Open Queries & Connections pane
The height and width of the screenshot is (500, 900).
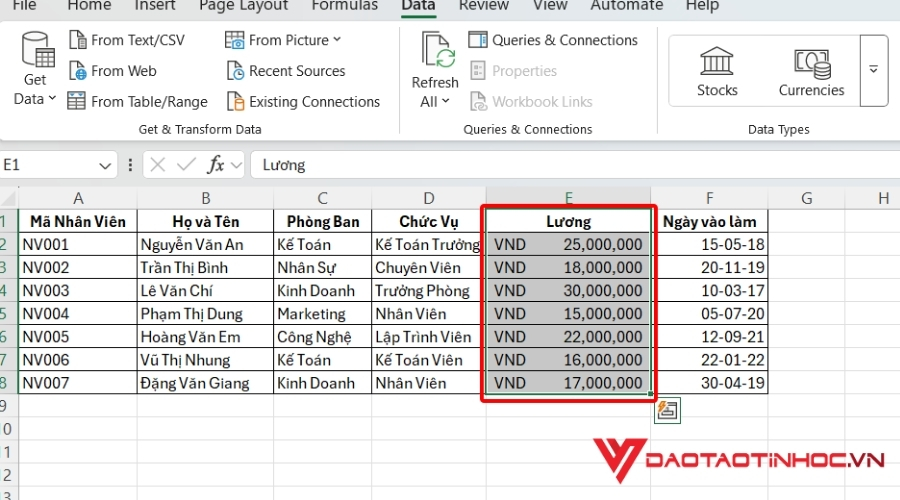tap(553, 40)
